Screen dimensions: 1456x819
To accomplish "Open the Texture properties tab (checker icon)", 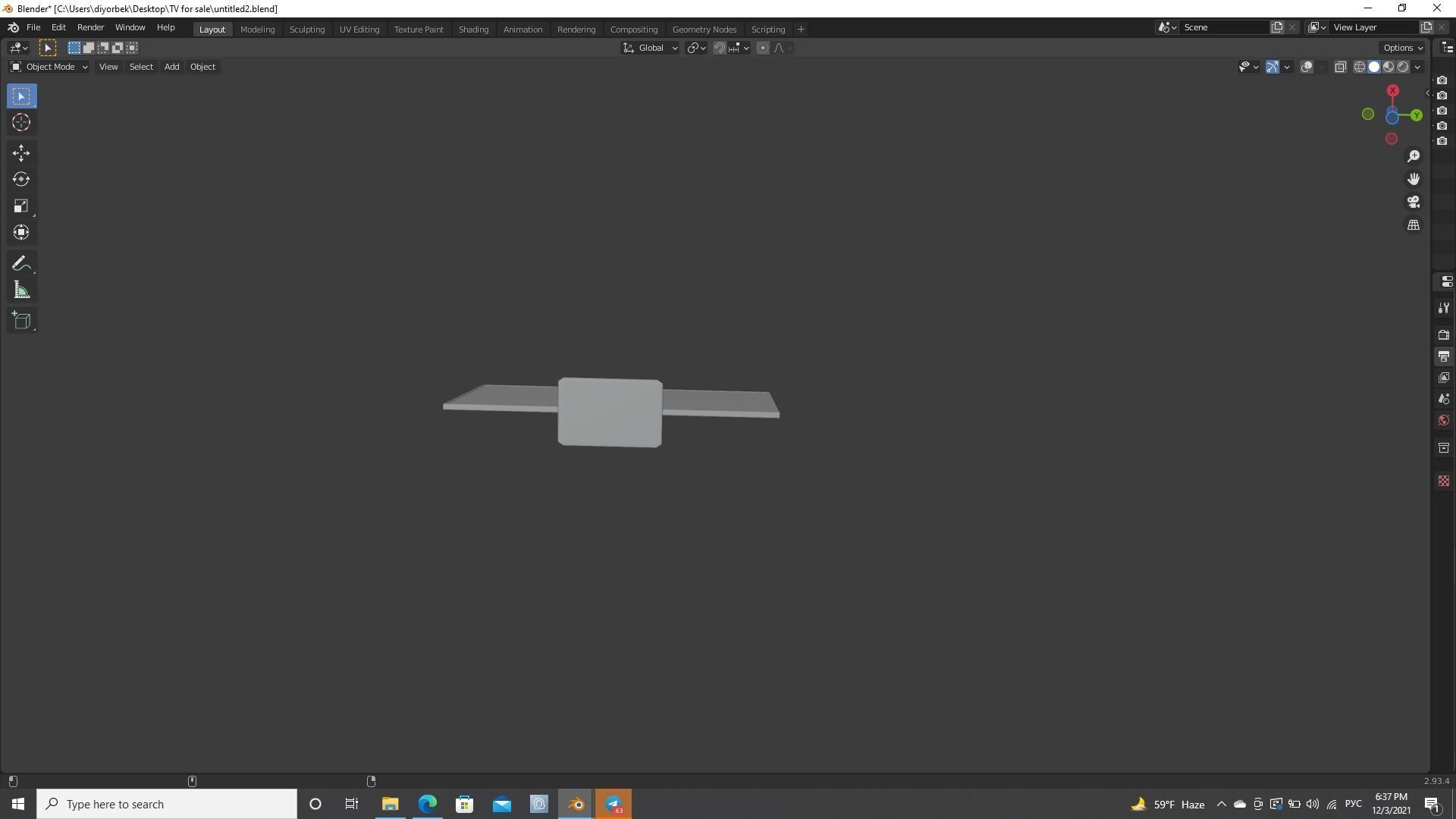I will tap(1443, 481).
